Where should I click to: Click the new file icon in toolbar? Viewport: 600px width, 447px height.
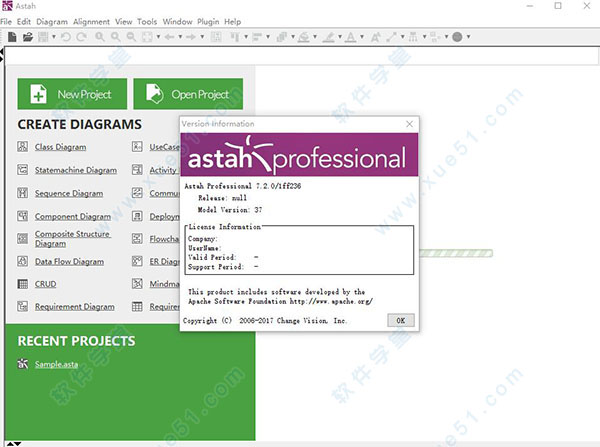tap(11, 37)
